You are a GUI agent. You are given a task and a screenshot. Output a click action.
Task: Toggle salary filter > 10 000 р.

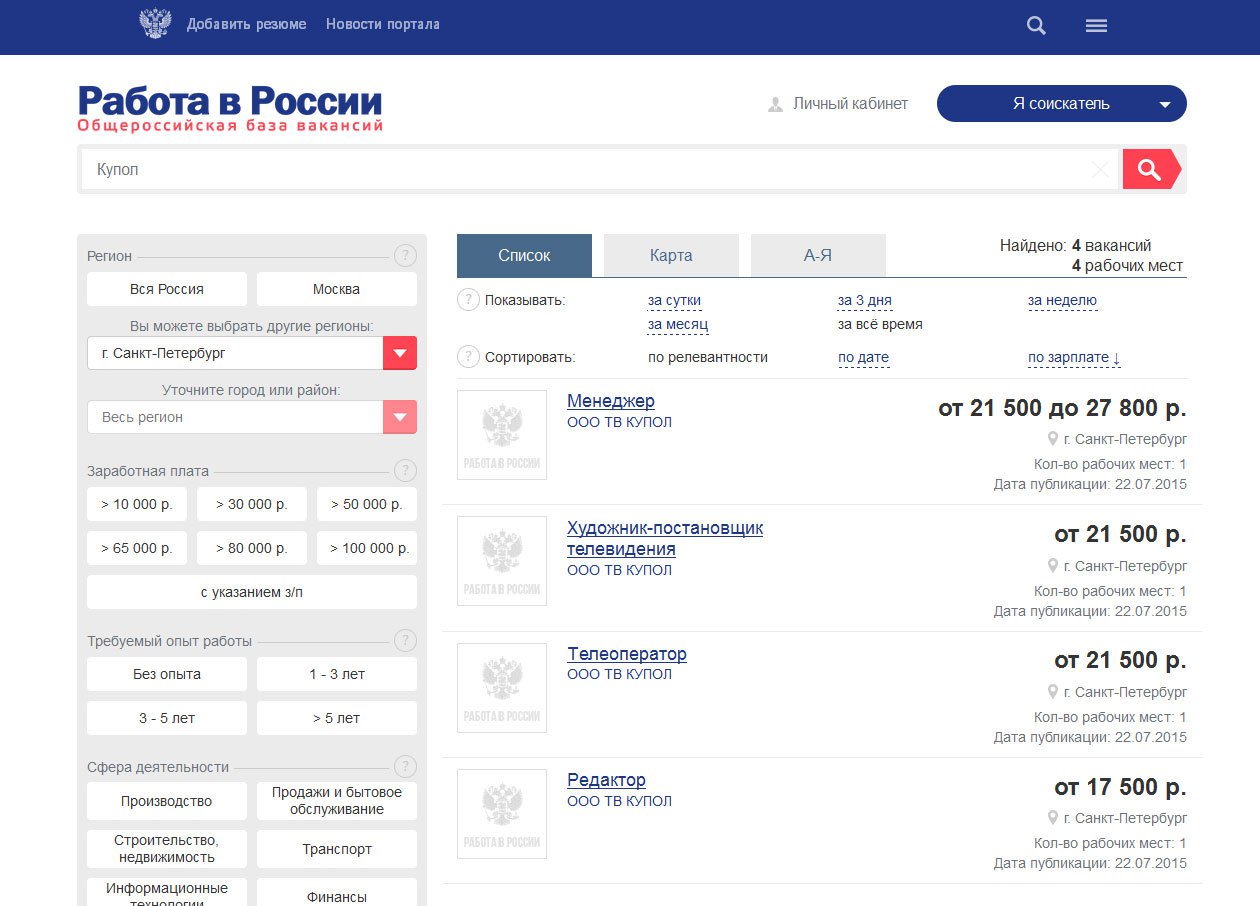[x=137, y=504]
